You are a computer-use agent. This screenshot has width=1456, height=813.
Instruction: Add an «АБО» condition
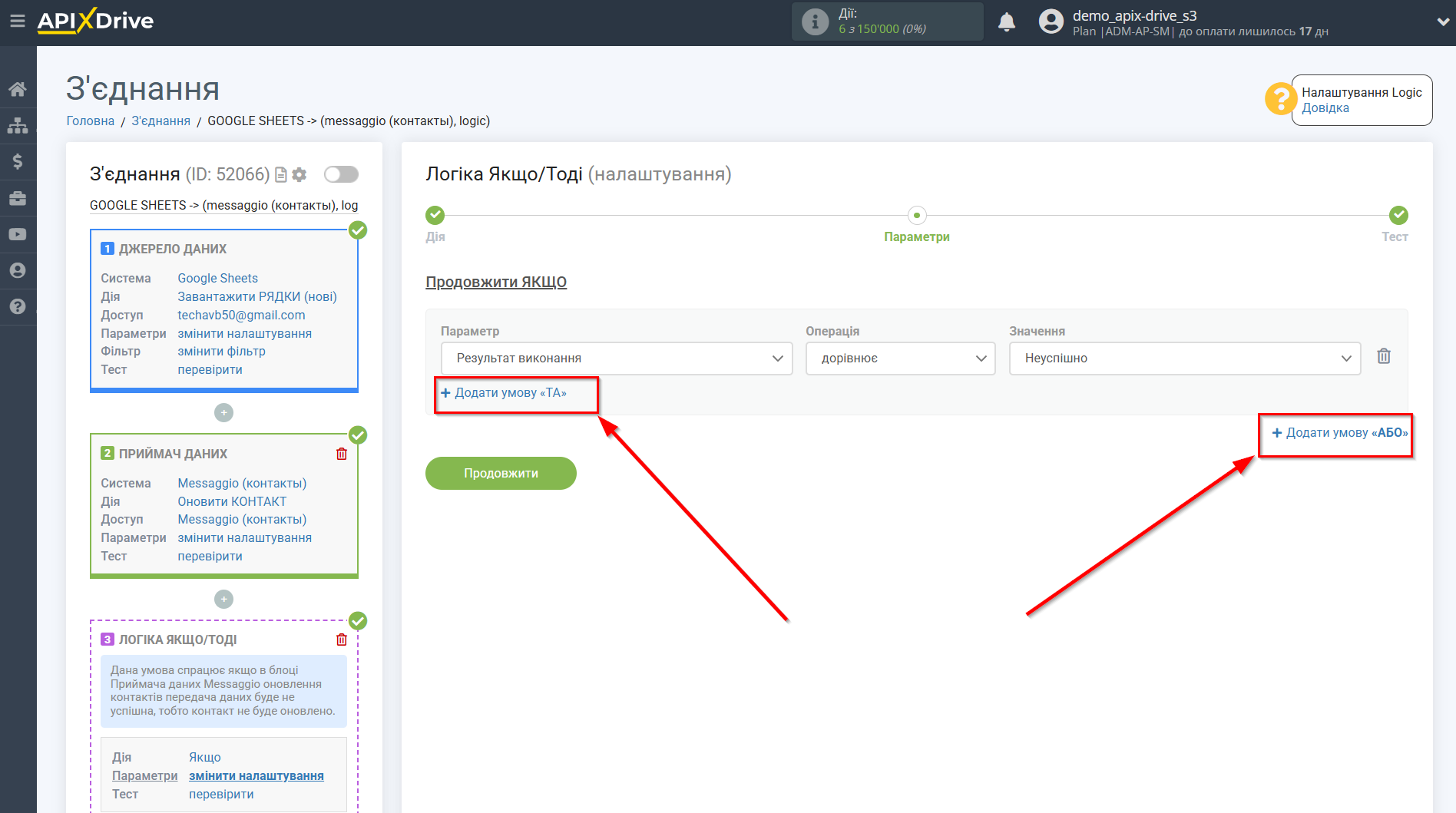click(1339, 433)
